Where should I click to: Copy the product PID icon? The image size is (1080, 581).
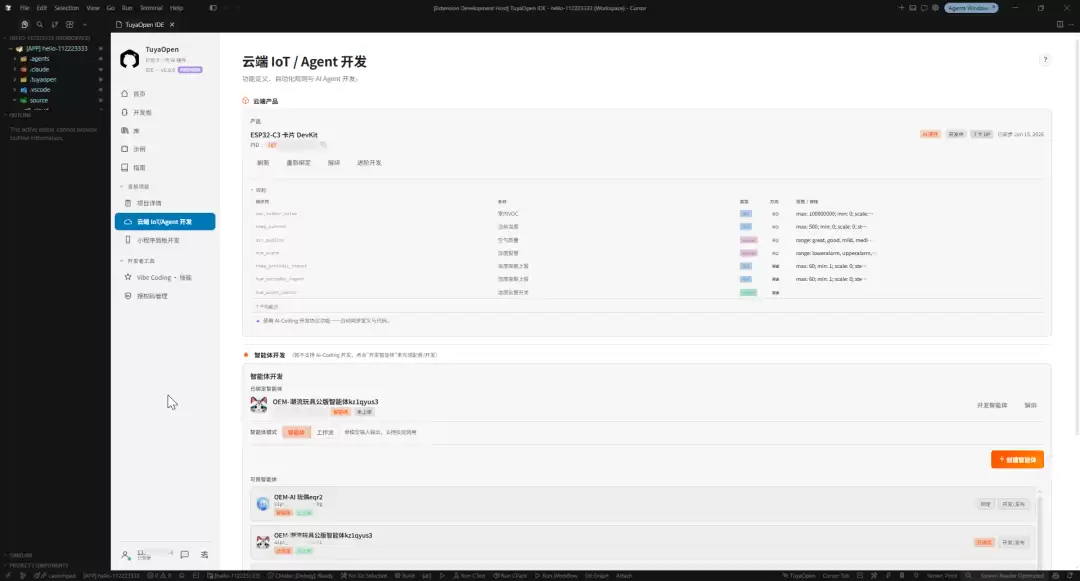323,145
